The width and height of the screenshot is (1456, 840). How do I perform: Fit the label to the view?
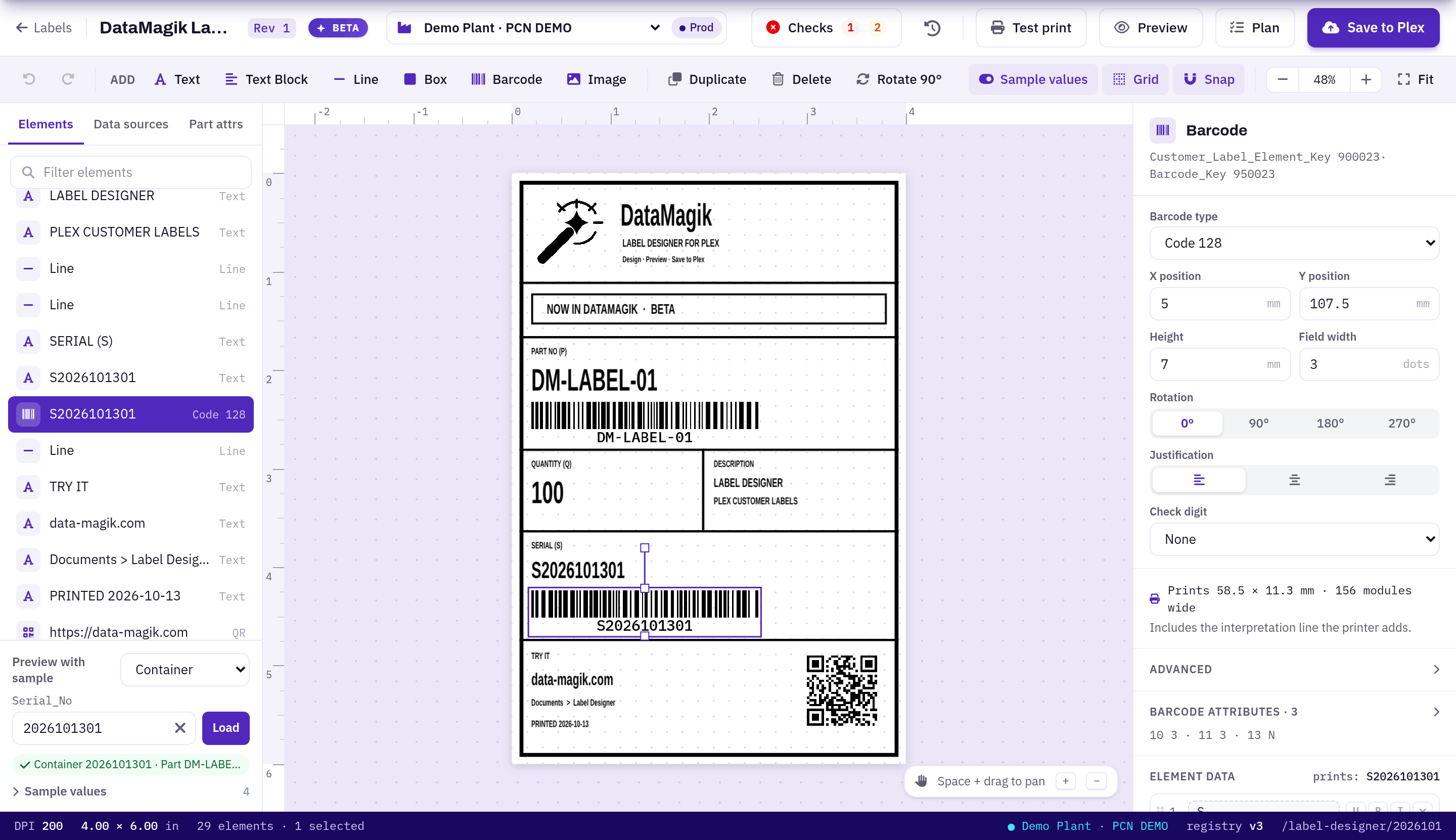click(1415, 79)
